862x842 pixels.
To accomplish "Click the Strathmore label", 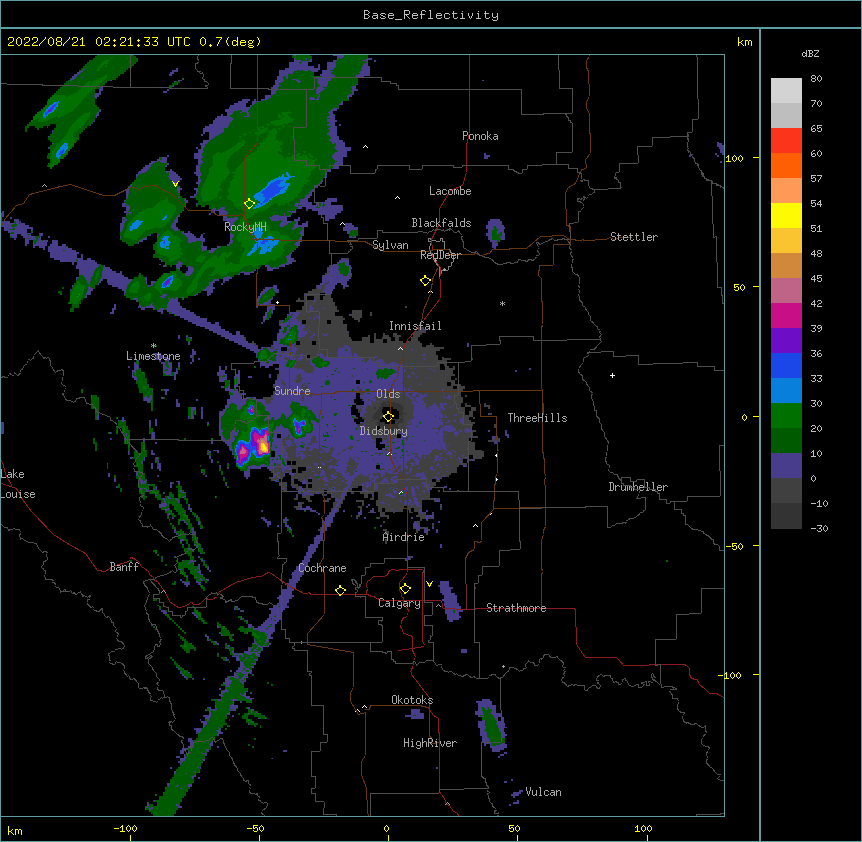I will tap(516, 608).
